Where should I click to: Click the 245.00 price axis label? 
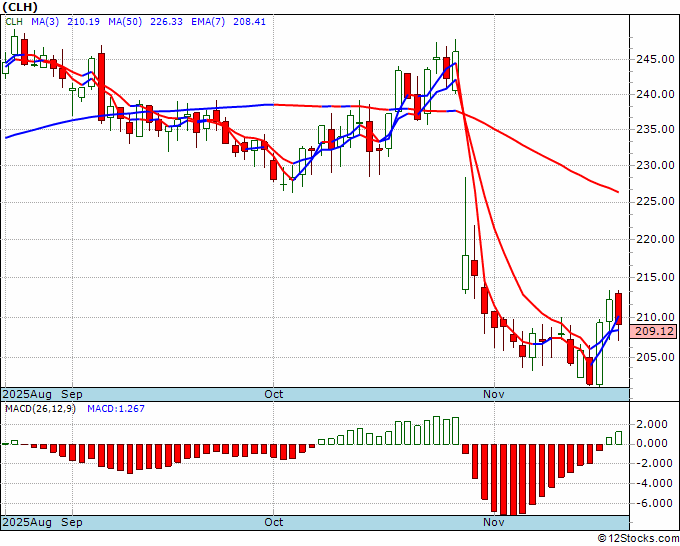655,59
